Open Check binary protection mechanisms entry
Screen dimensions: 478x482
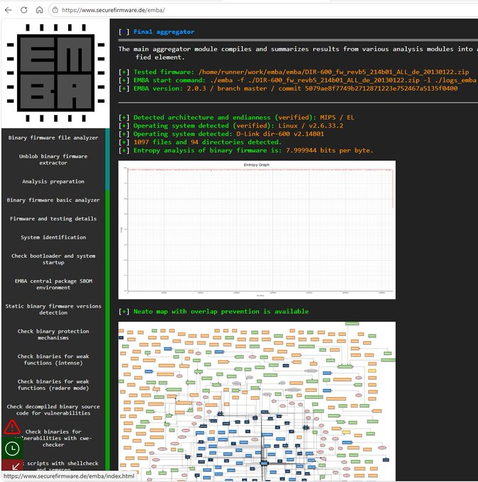click(x=53, y=334)
